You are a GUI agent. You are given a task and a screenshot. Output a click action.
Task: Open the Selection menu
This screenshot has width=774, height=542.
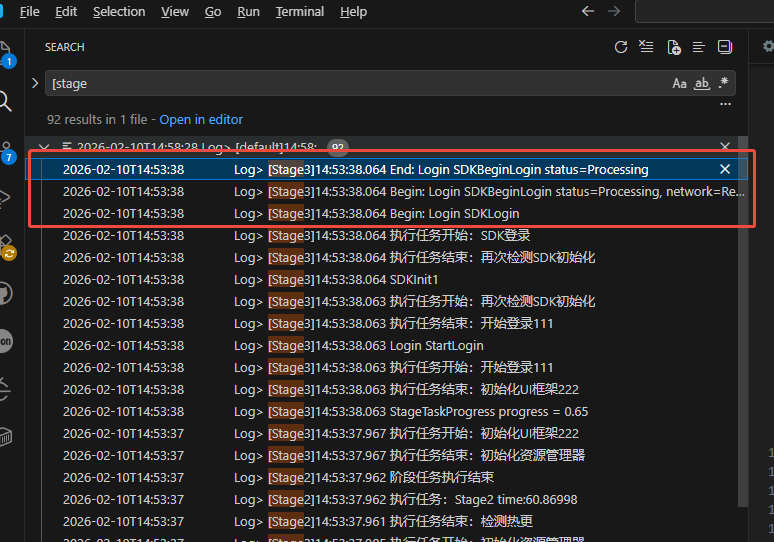[x=119, y=12]
